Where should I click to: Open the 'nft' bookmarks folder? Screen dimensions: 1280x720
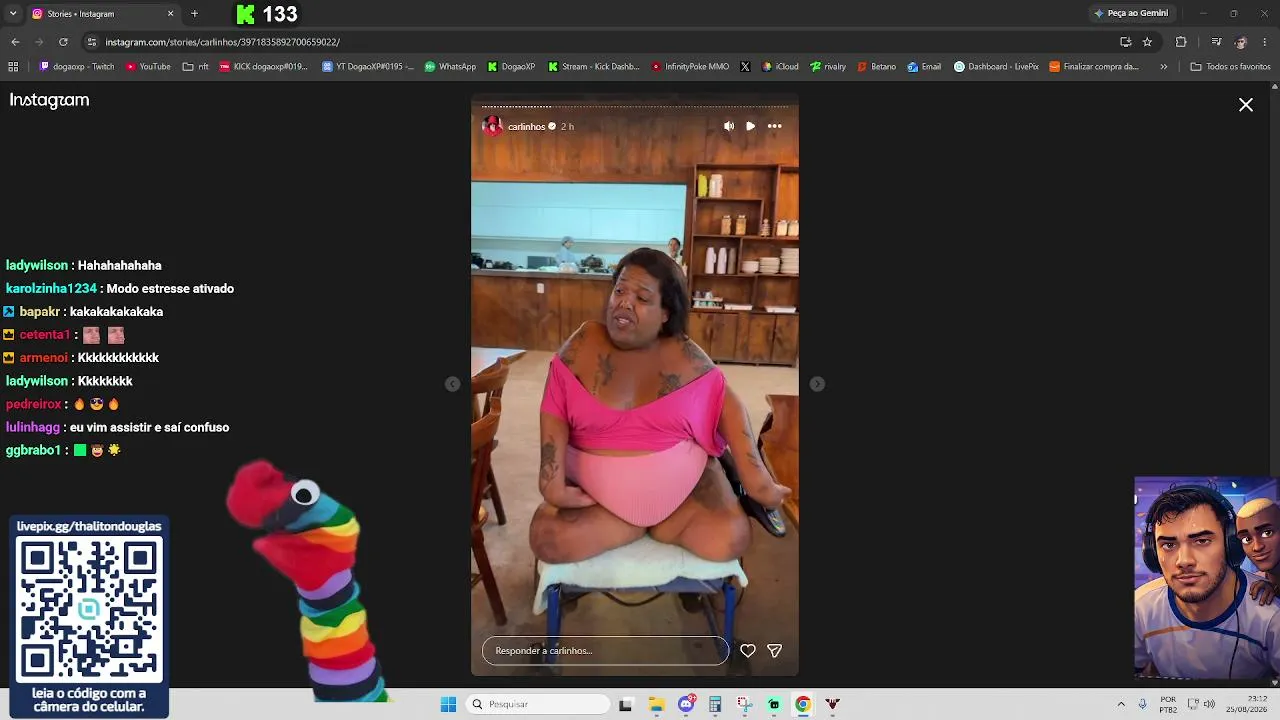coord(196,67)
